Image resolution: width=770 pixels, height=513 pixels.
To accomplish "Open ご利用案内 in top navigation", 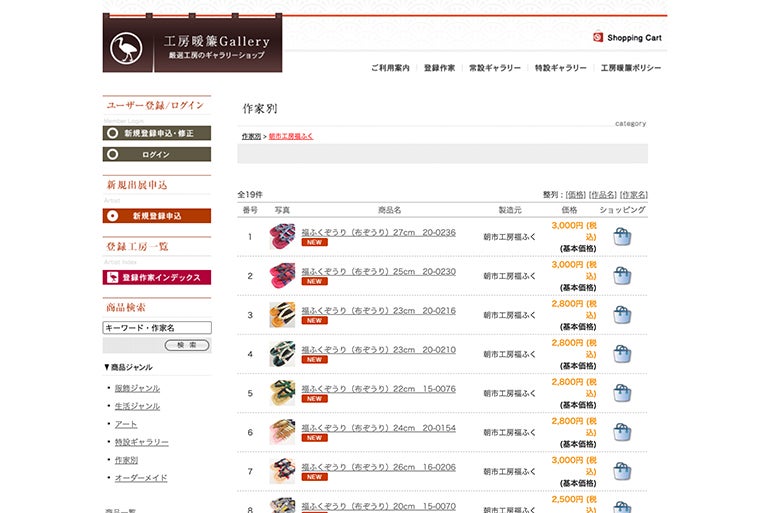I will click(x=390, y=68).
